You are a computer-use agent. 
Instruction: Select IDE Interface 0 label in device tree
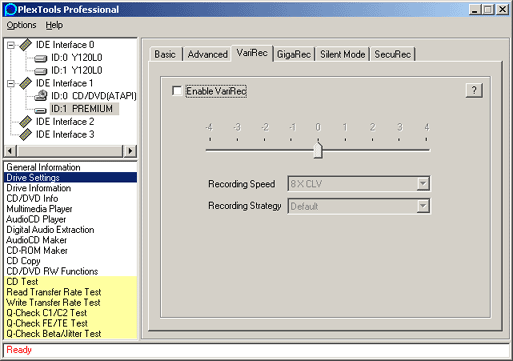(x=65, y=45)
